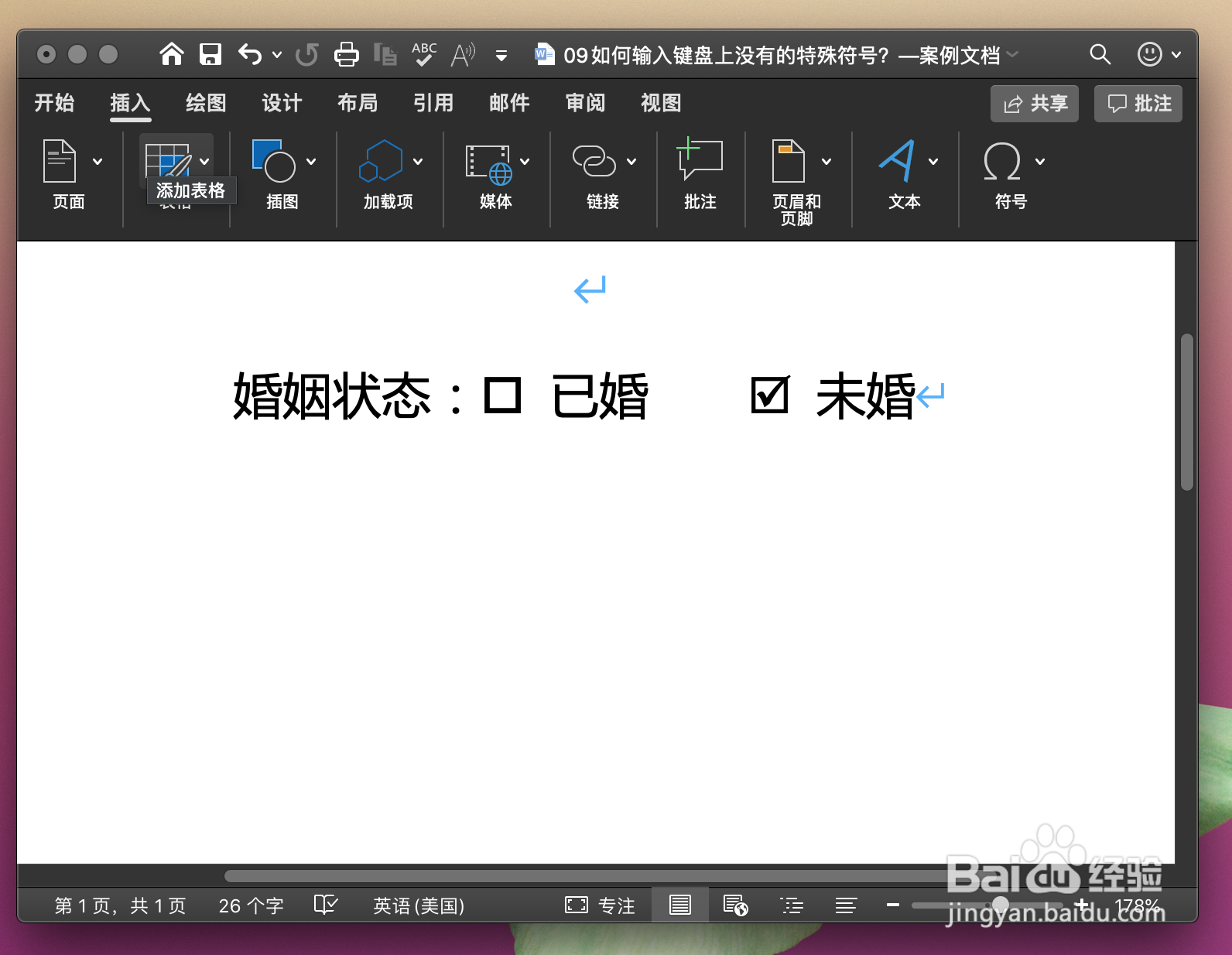
Task: Click the empty 已婚 checkbox symbol
Action: [502, 395]
